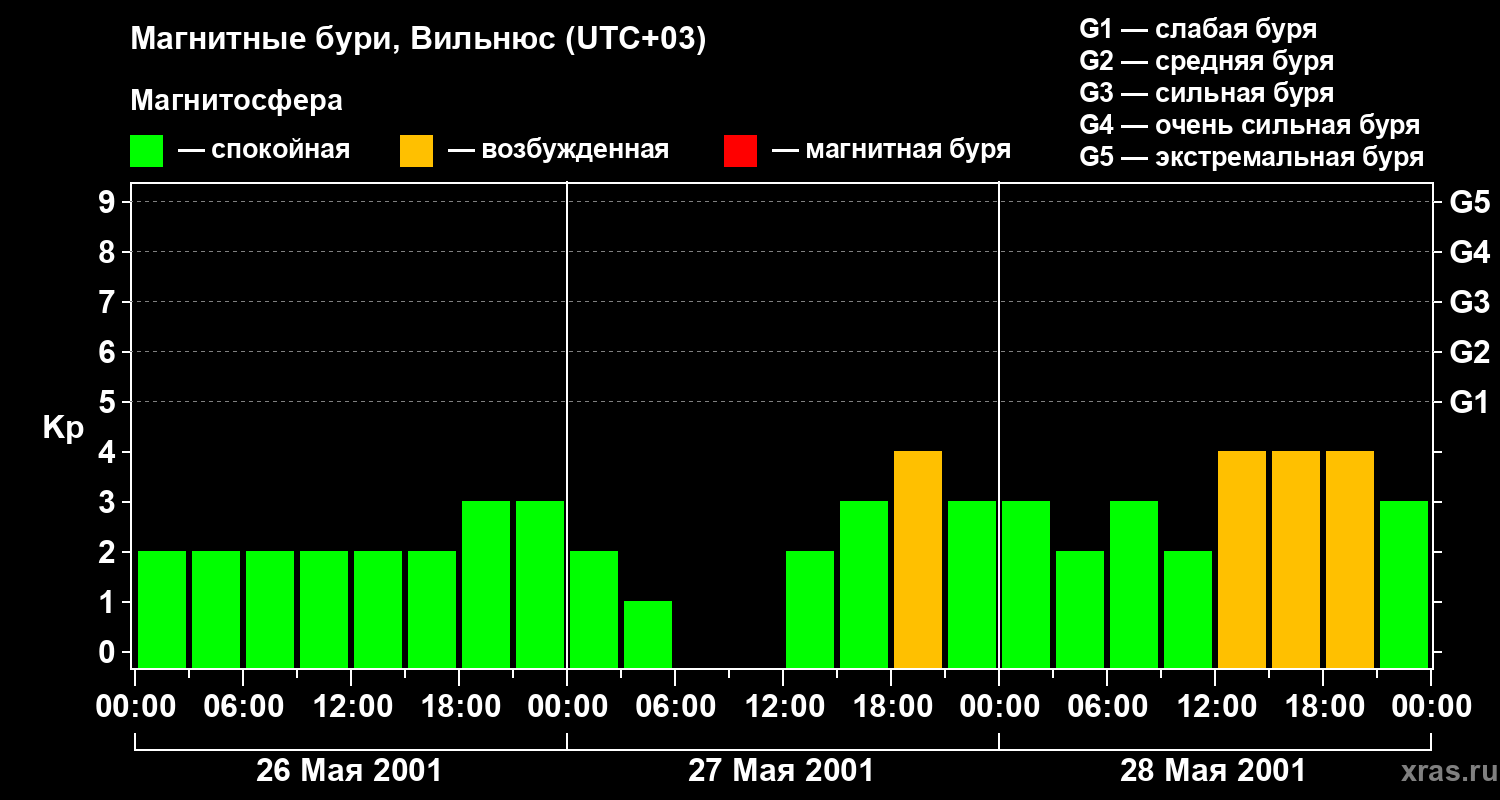Click the orange bar starting at 12:00 on 28 Мая
This screenshot has height=800, width=1500.
tap(1242, 559)
